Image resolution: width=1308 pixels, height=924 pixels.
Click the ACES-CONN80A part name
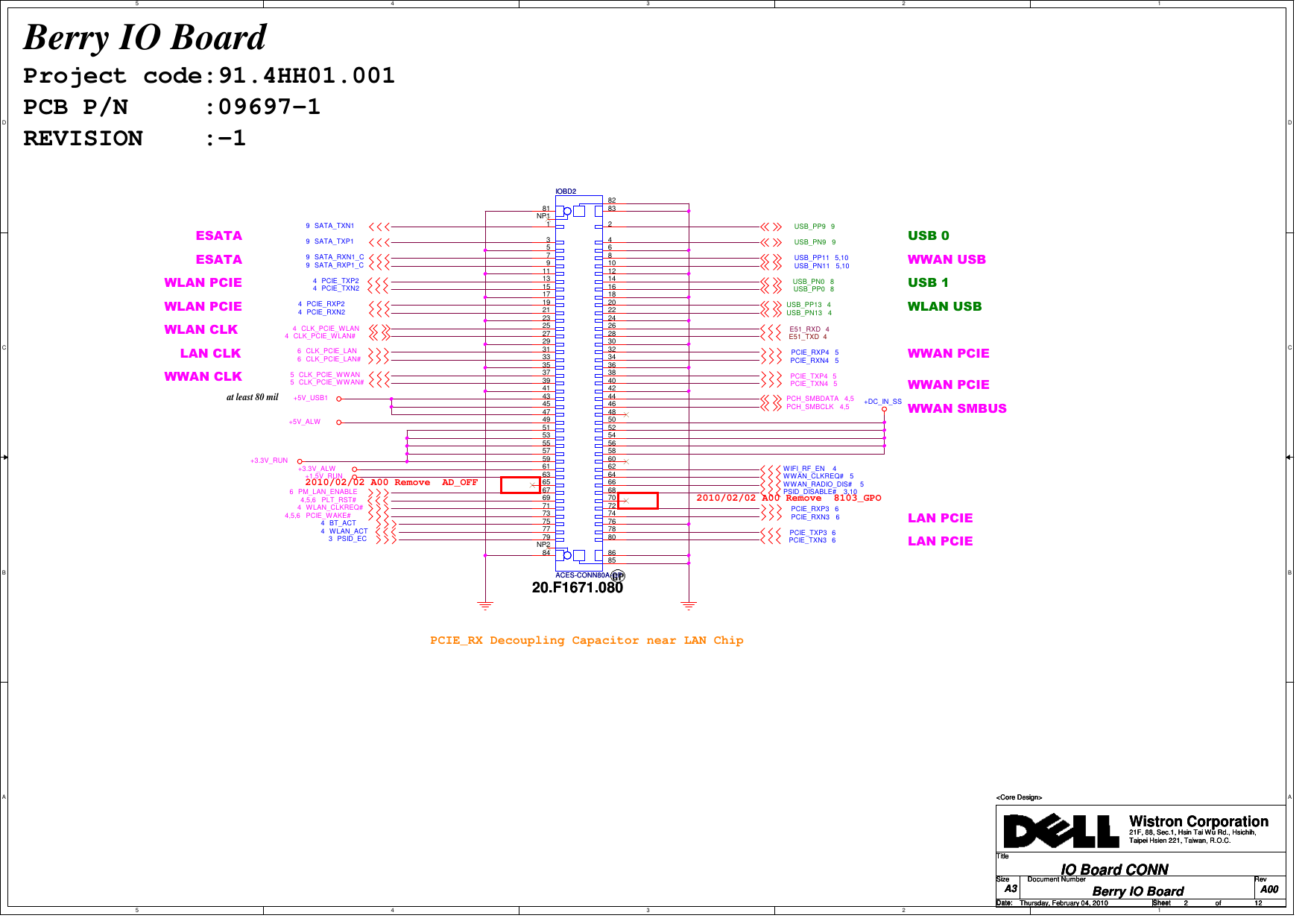pyautogui.click(x=582, y=575)
